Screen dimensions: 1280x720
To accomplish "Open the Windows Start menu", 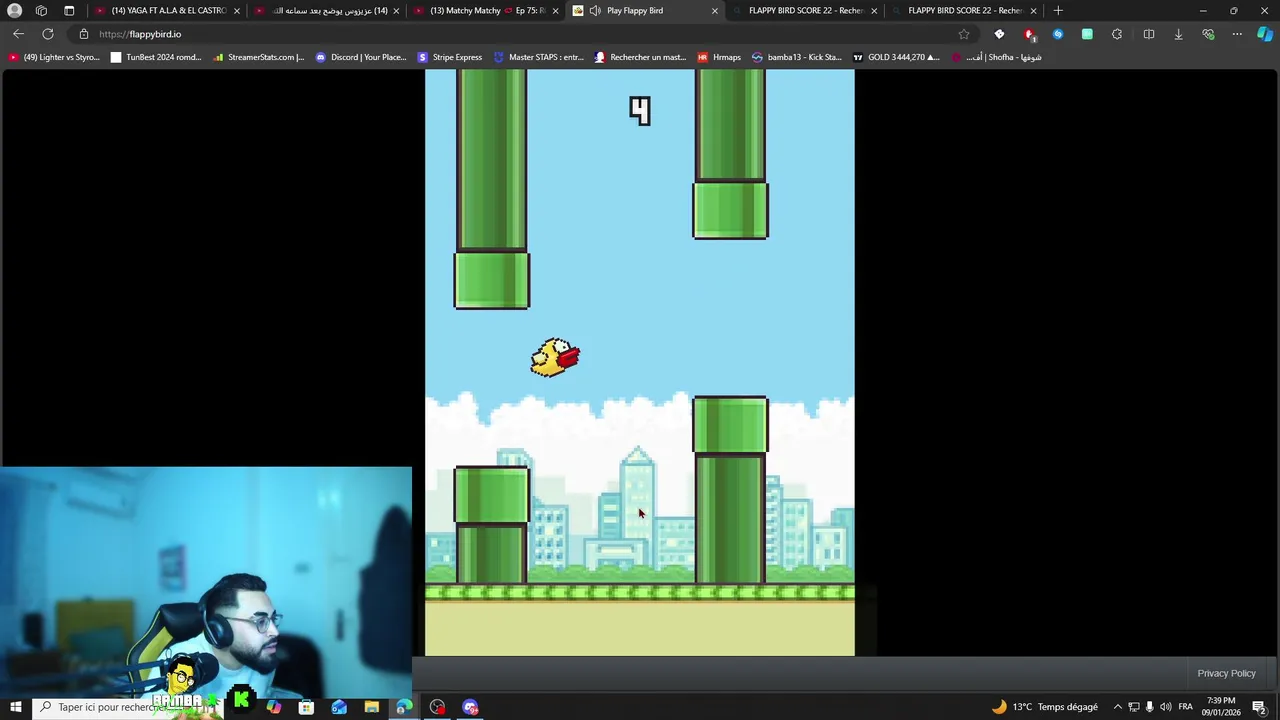I will point(15,707).
